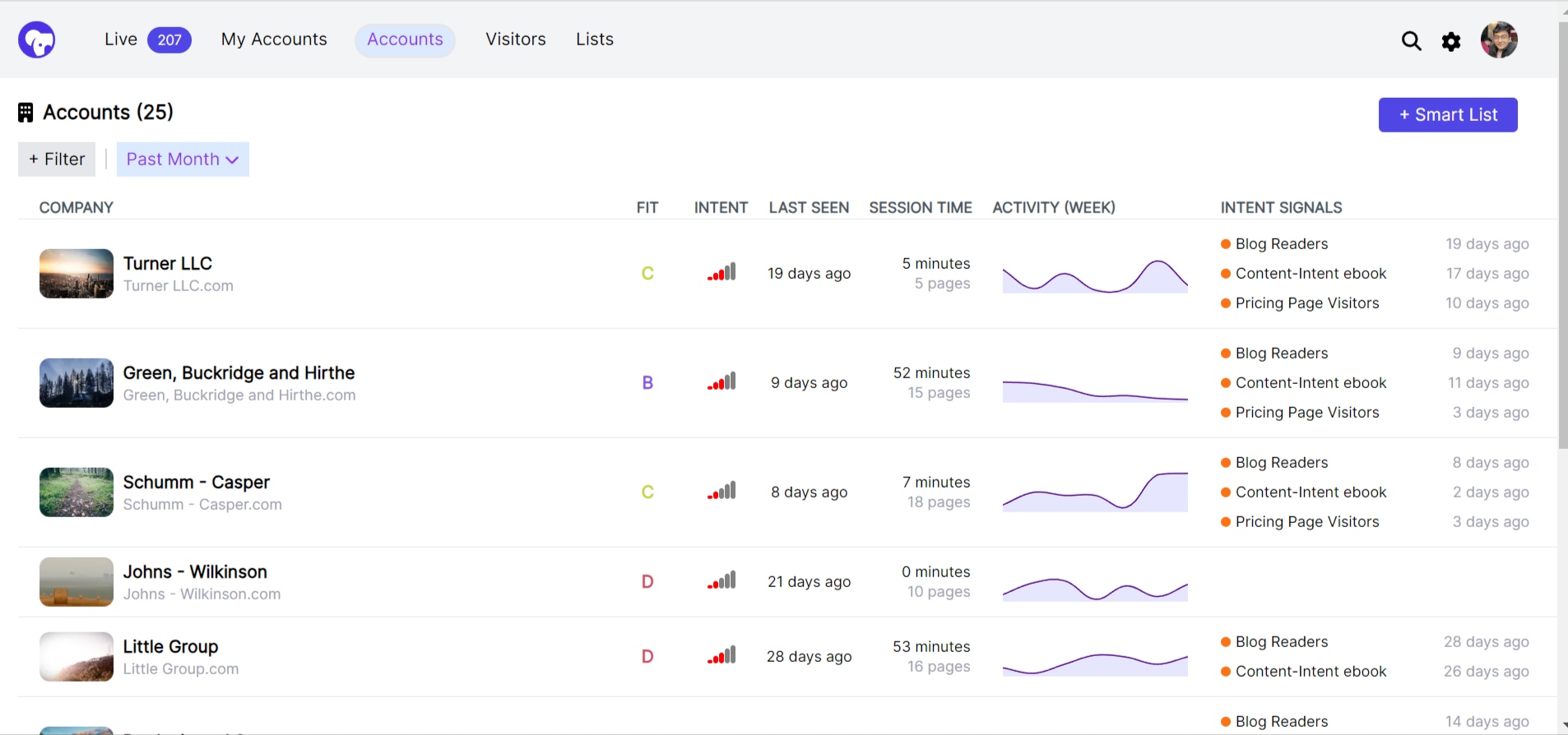The height and width of the screenshot is (735, 1568).
Task: Click Schumm - Casper thumbnail image
Action: click(77, 492)
